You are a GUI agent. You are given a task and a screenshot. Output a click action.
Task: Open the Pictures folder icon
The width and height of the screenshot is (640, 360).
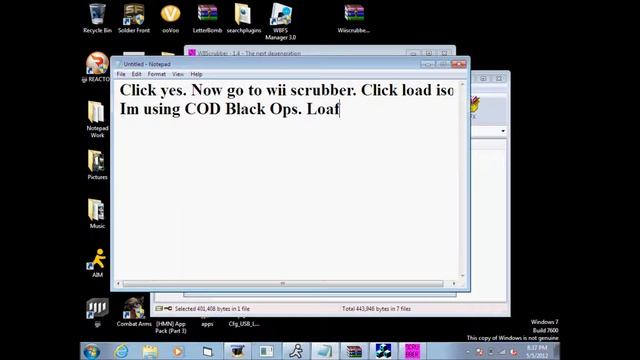coord(97,165)
